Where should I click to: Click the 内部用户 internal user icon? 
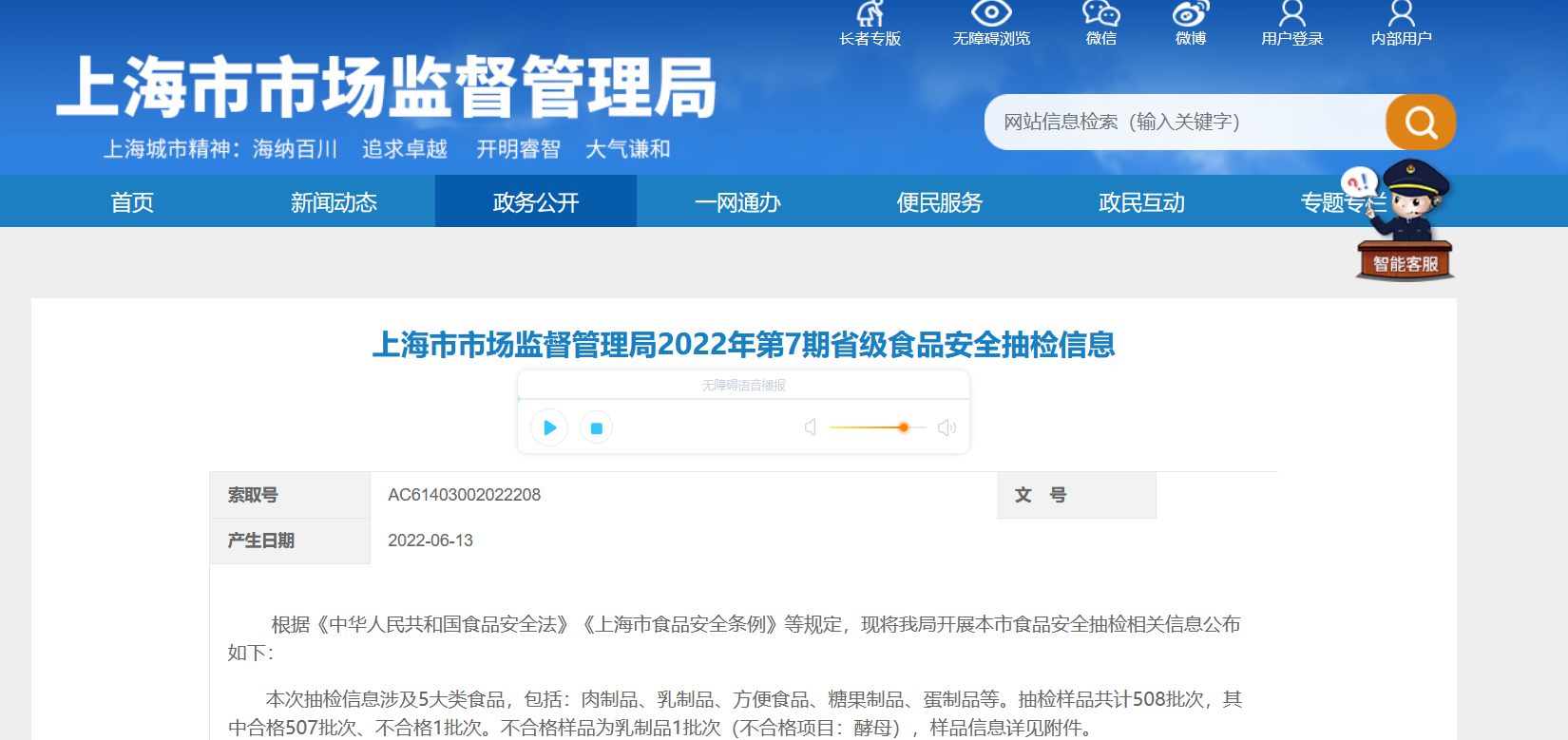point(1401,14)
